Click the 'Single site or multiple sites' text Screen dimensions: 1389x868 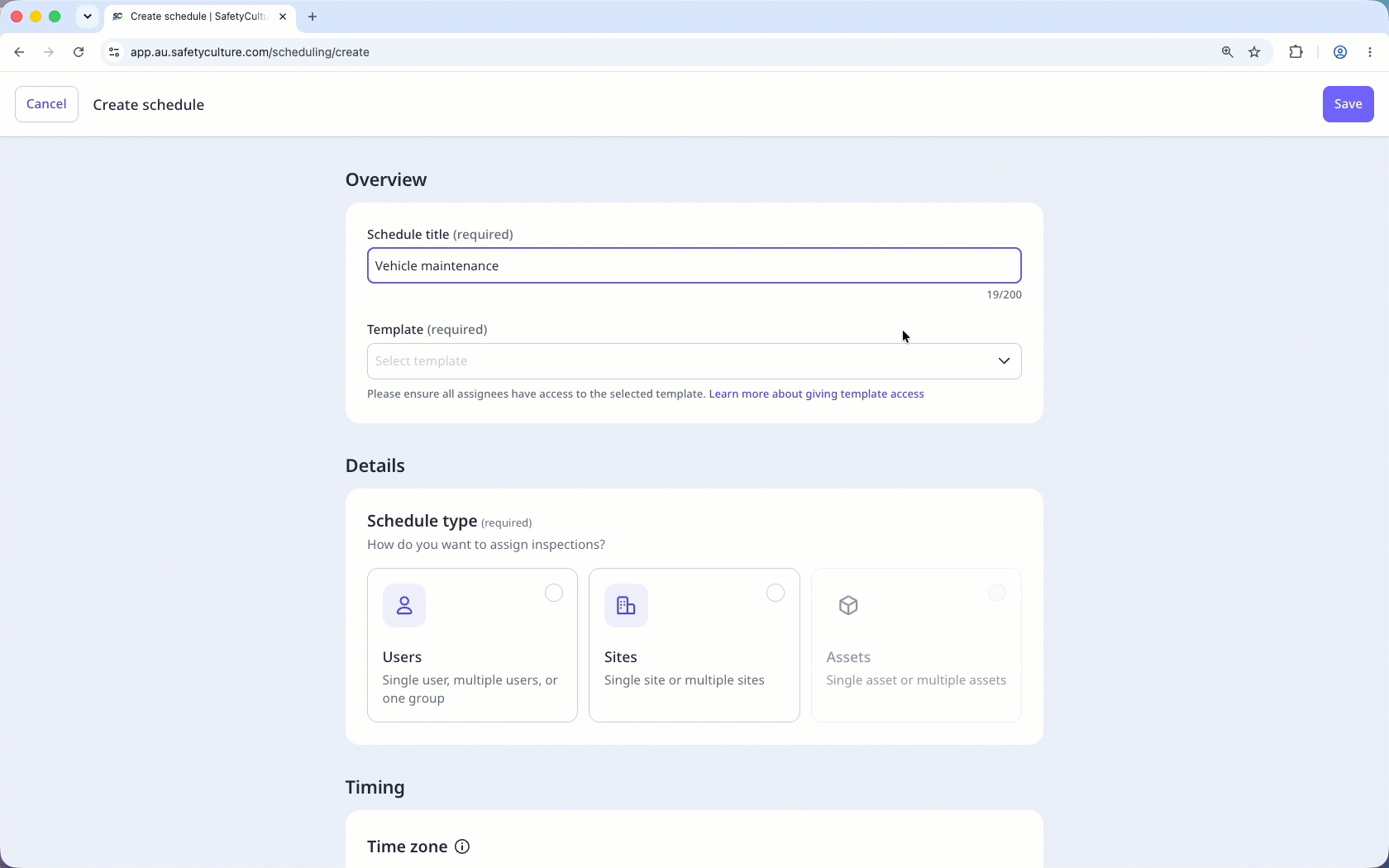point(685,680)
